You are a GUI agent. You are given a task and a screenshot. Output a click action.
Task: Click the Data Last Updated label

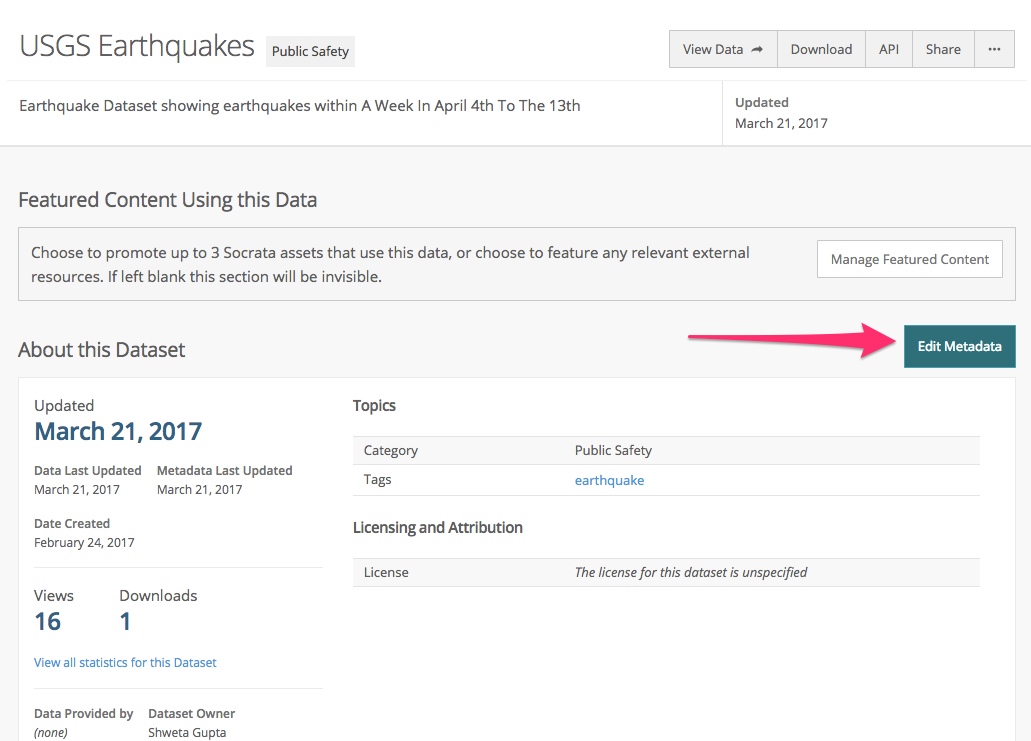[87, 471]
